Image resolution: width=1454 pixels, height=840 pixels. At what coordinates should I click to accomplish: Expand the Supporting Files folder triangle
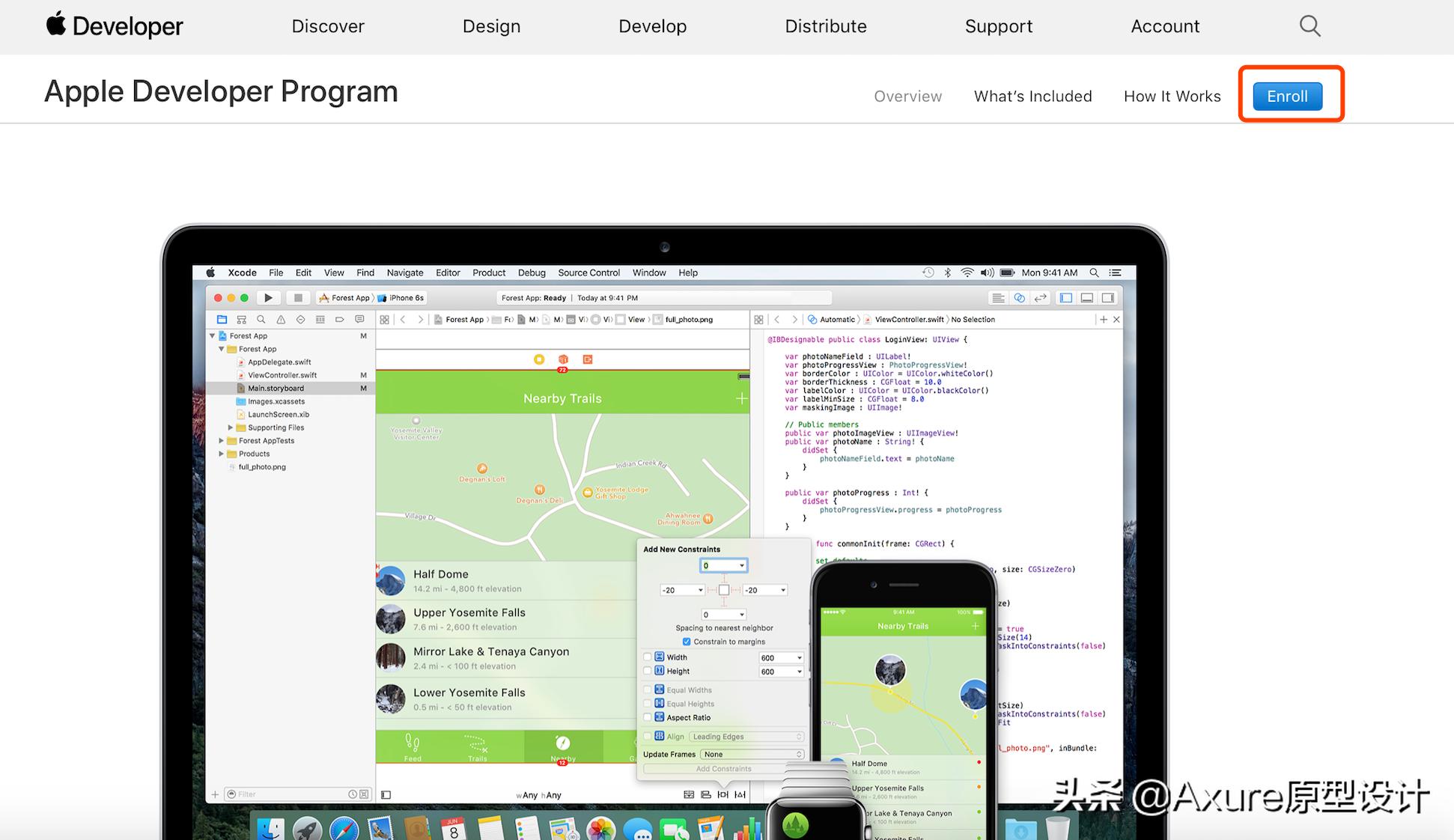[230, 427]
